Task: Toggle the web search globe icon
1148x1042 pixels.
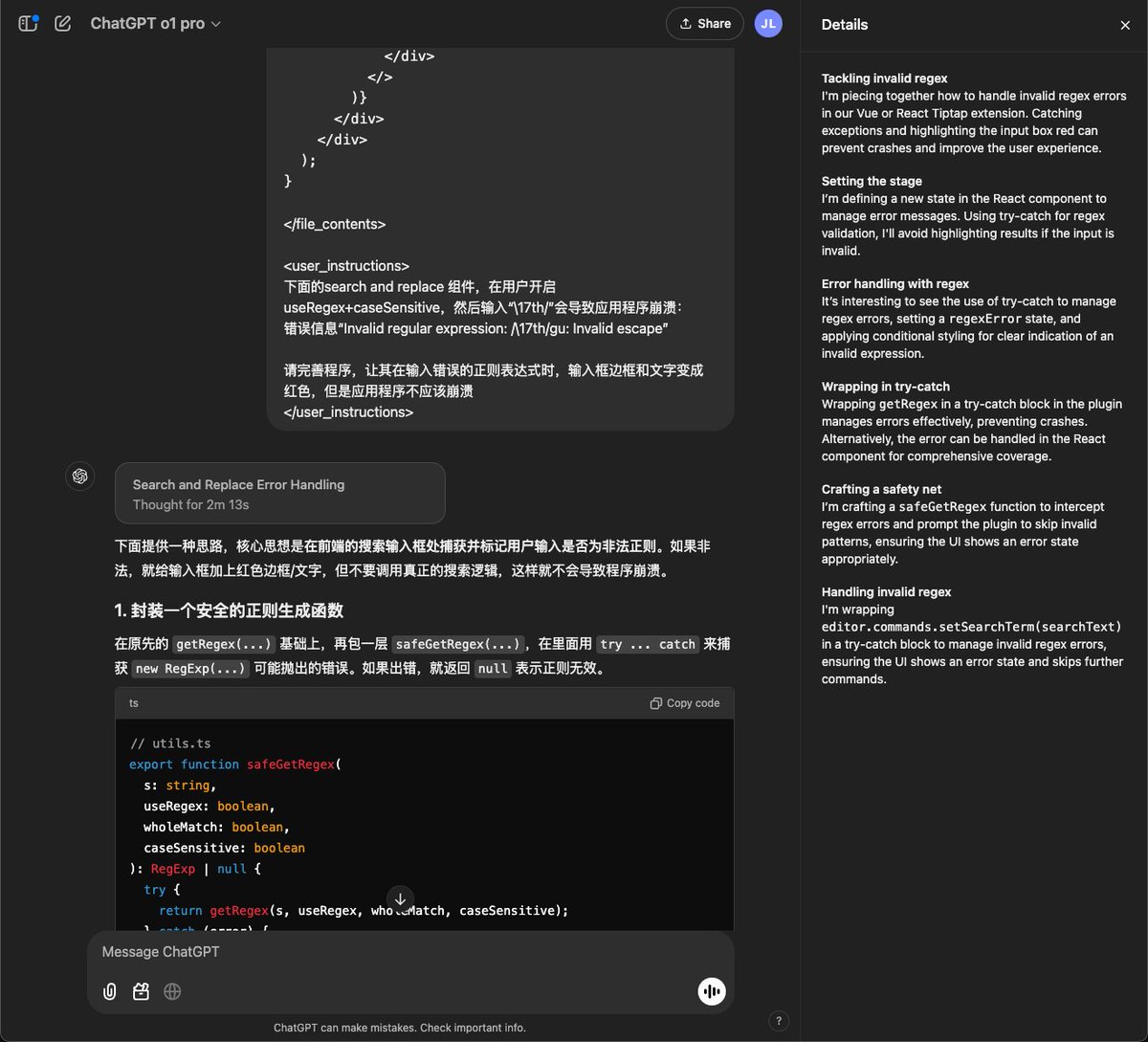Action: click(172, 991)
